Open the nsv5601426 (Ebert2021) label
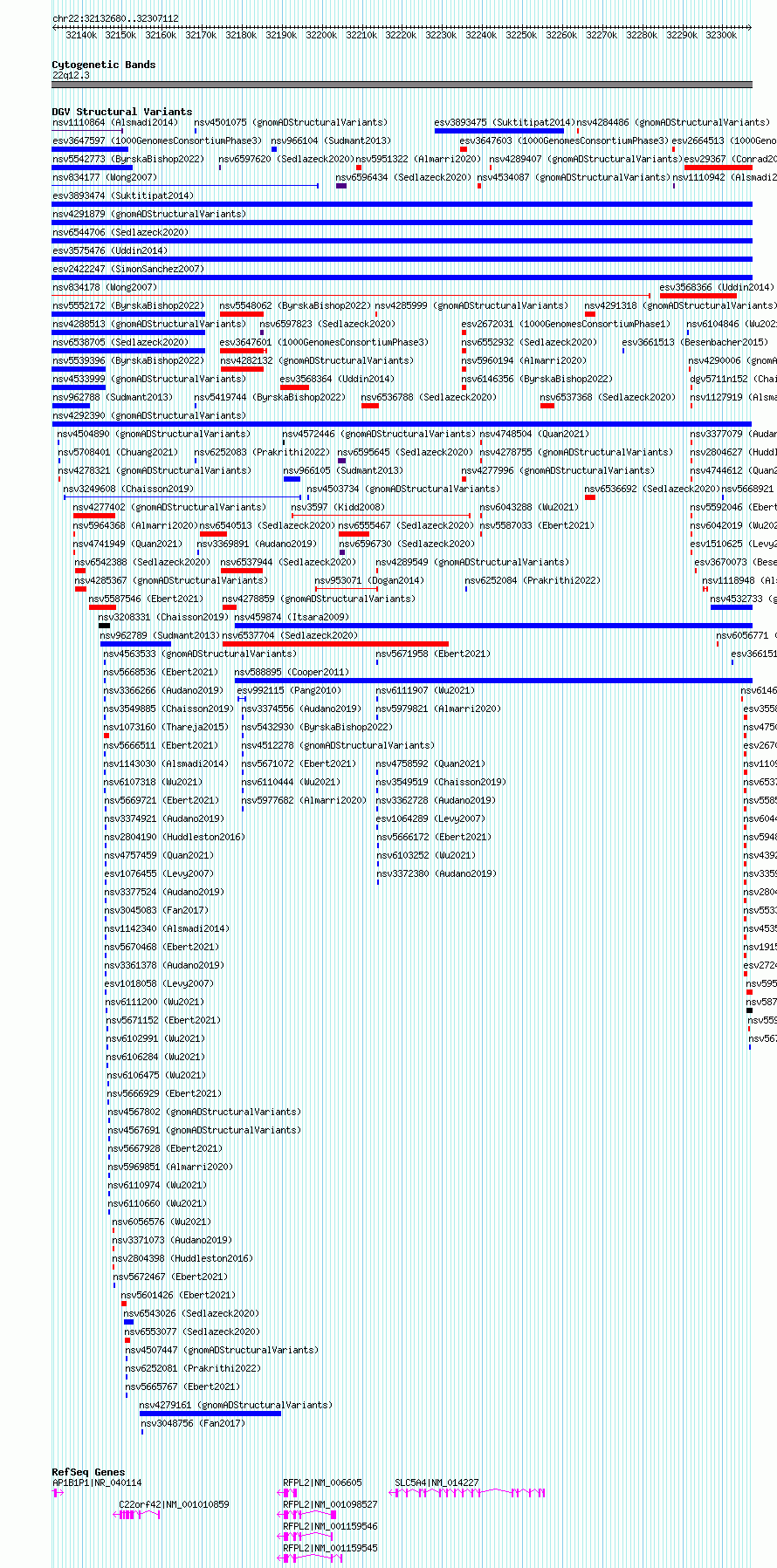Image resolution: width=777 pixels, height=1568 pixels. [x=178, y=1296]
